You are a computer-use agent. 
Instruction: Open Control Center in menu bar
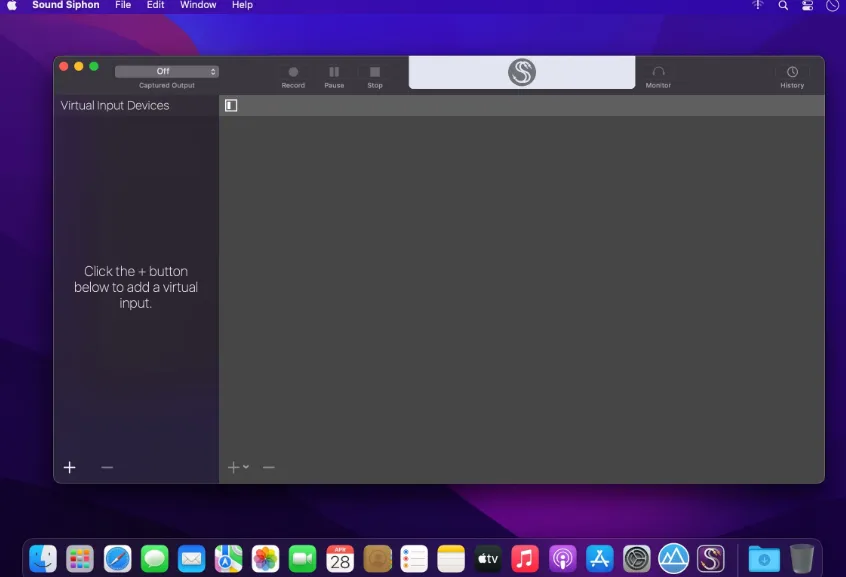click(x=807, y=5)
